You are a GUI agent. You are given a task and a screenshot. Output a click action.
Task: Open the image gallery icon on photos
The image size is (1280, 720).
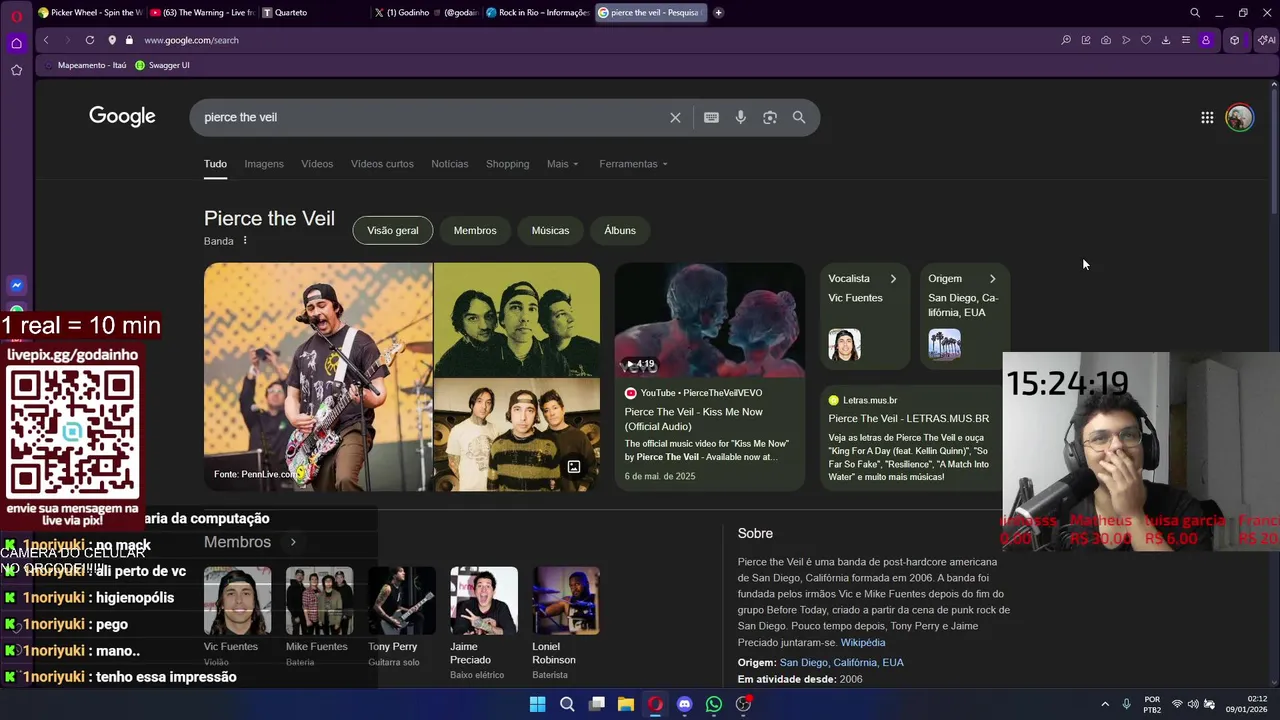[x=574, y=467]
